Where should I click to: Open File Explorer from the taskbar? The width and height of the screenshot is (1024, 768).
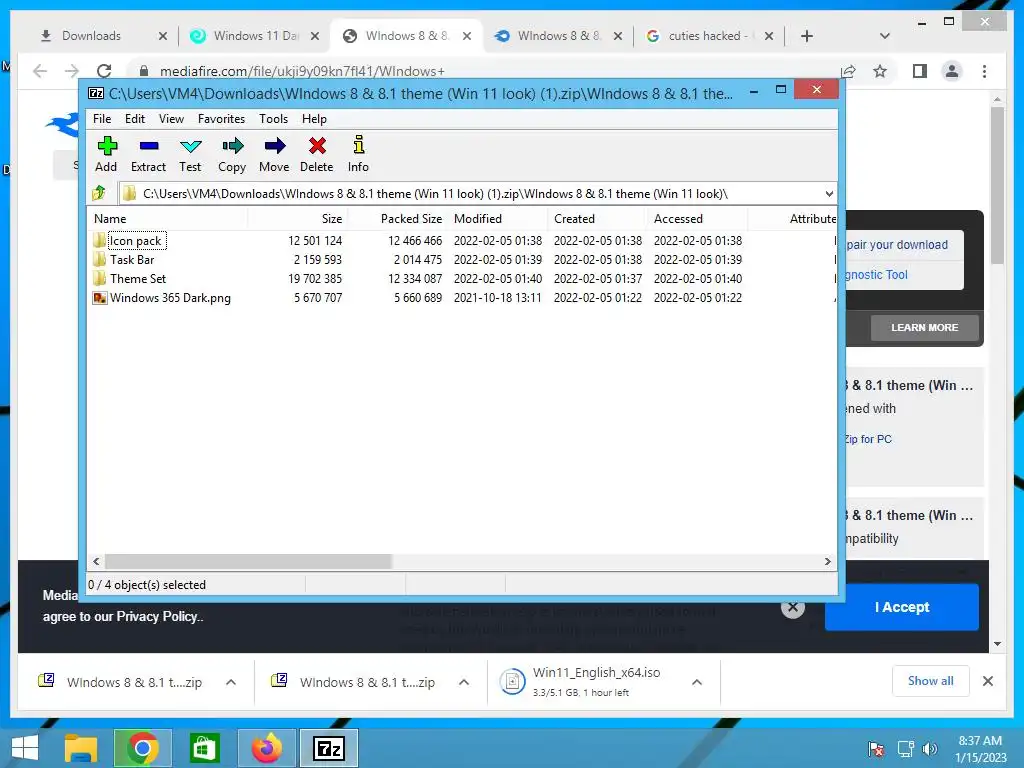[x=81, y=748]
